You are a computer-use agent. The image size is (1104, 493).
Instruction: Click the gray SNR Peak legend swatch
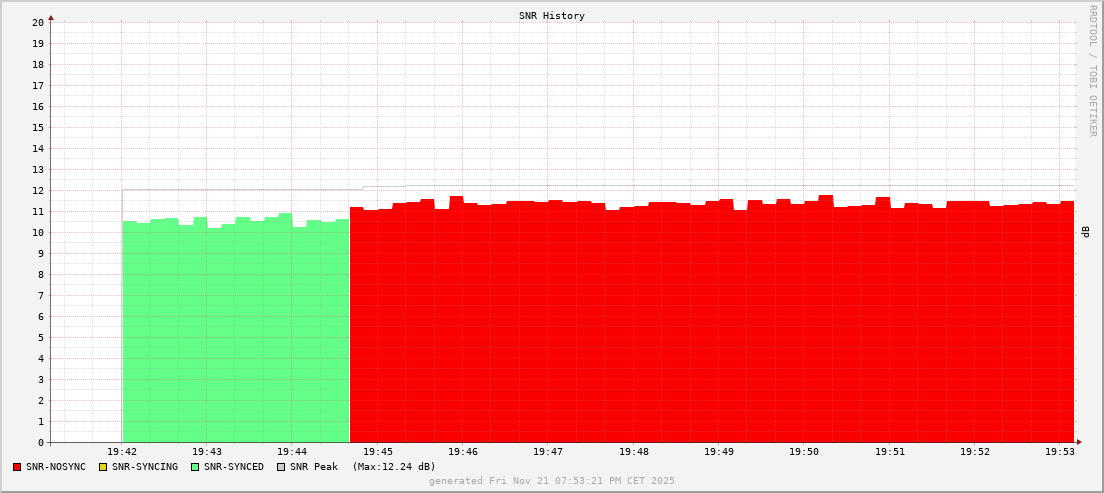(x=281, y=467)
